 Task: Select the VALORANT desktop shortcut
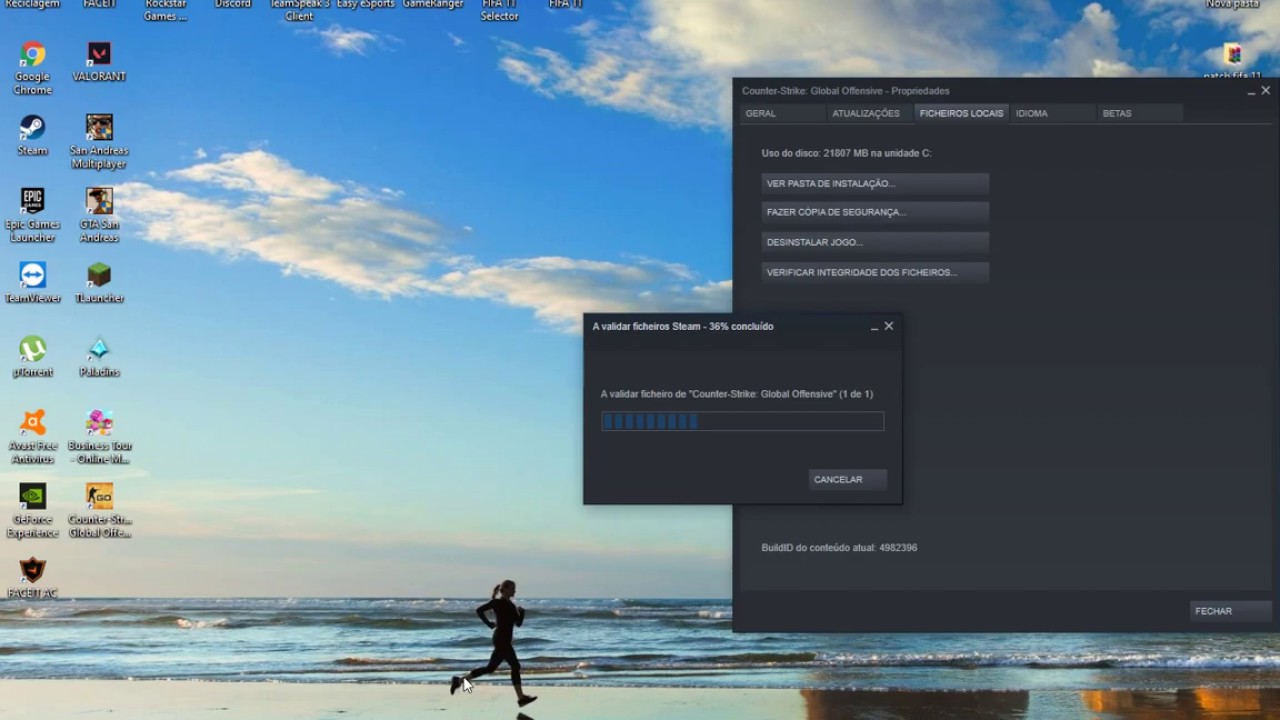click(x=99, y=62)
